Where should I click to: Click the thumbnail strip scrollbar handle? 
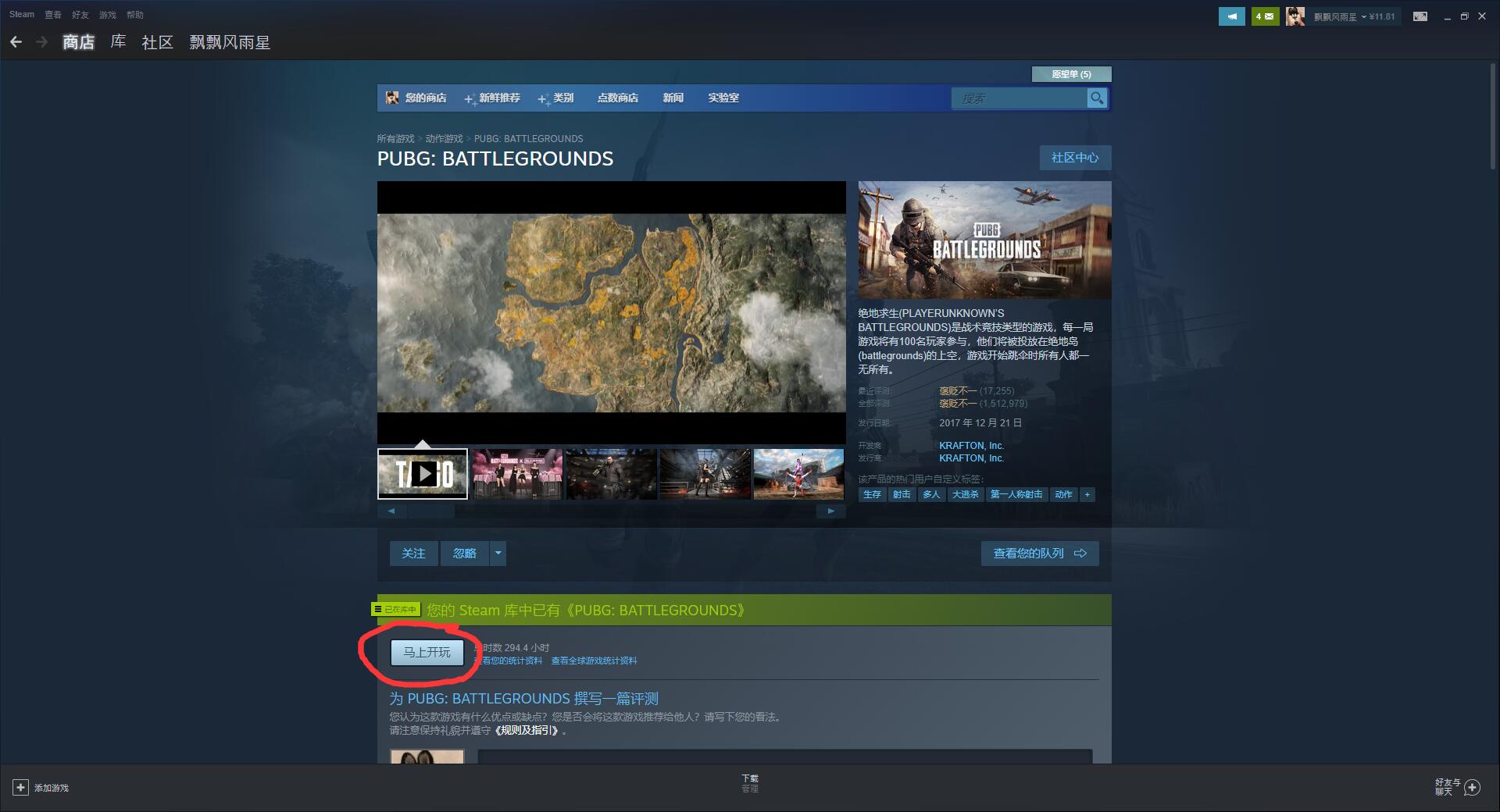tap(430, 511)
